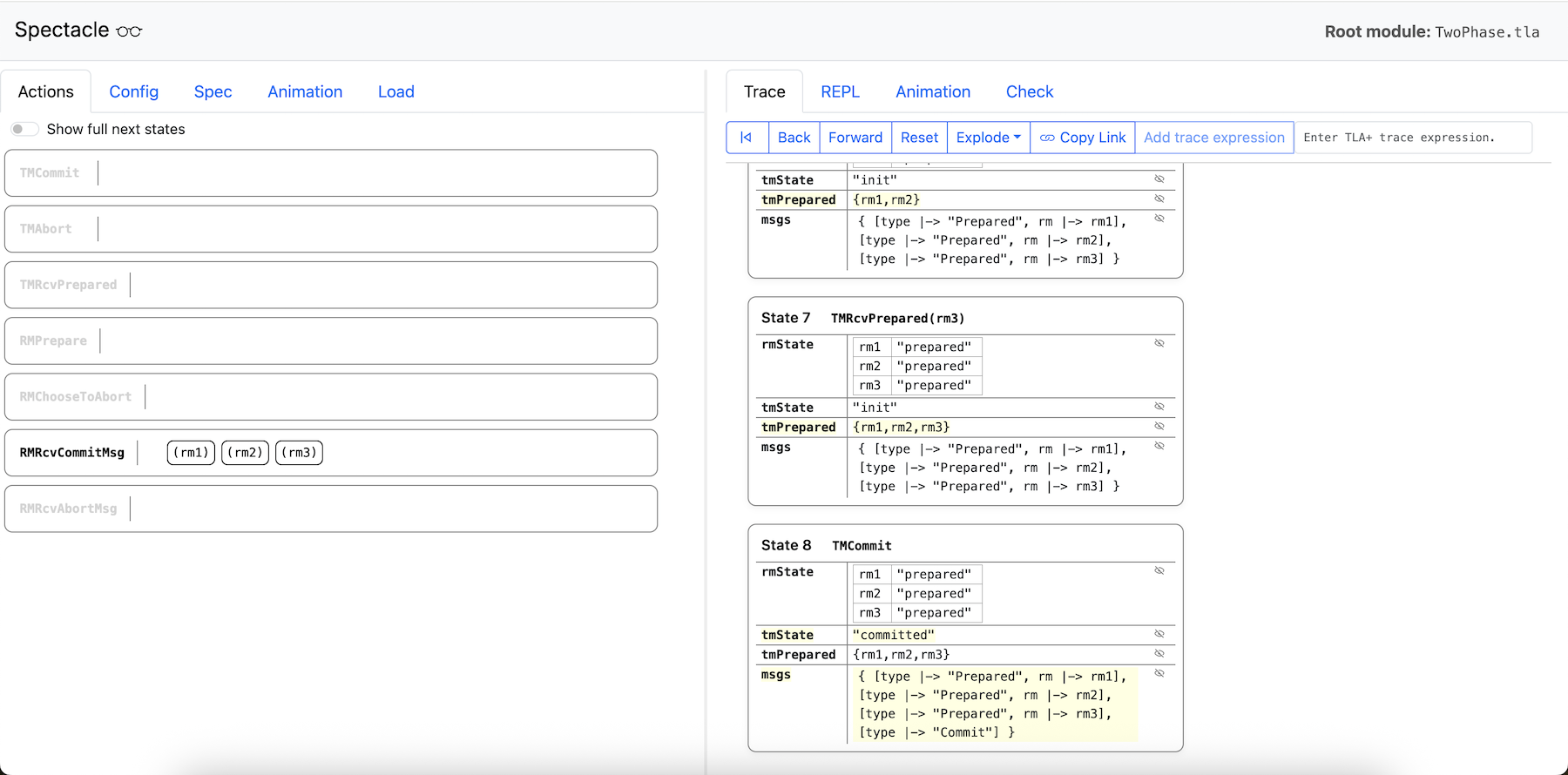Open the Check tab
This screenshot has height=775, width=1568.
[x=1029, y=91]
